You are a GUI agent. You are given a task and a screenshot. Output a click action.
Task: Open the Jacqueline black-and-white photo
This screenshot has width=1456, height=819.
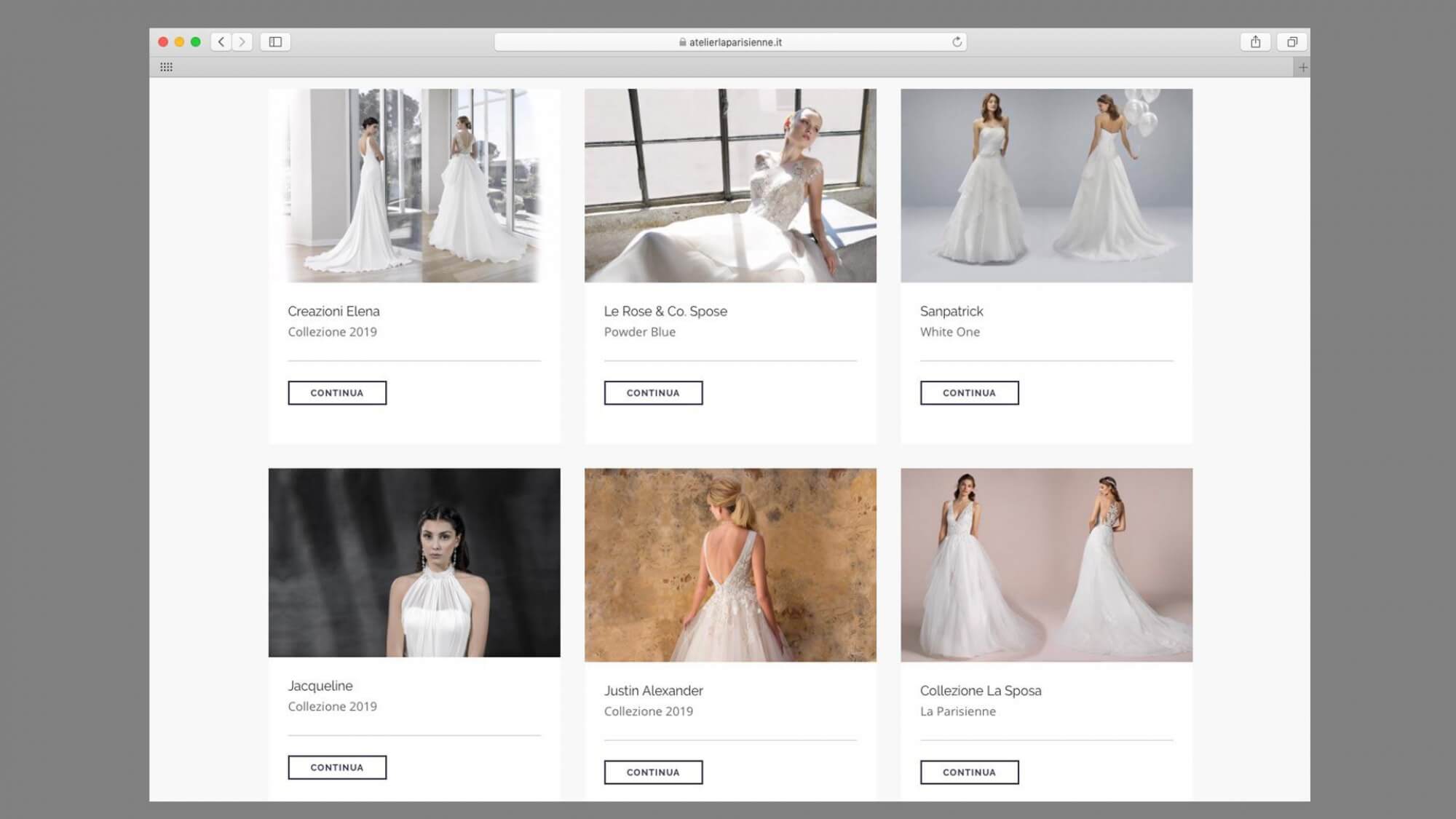coord(414,562)
